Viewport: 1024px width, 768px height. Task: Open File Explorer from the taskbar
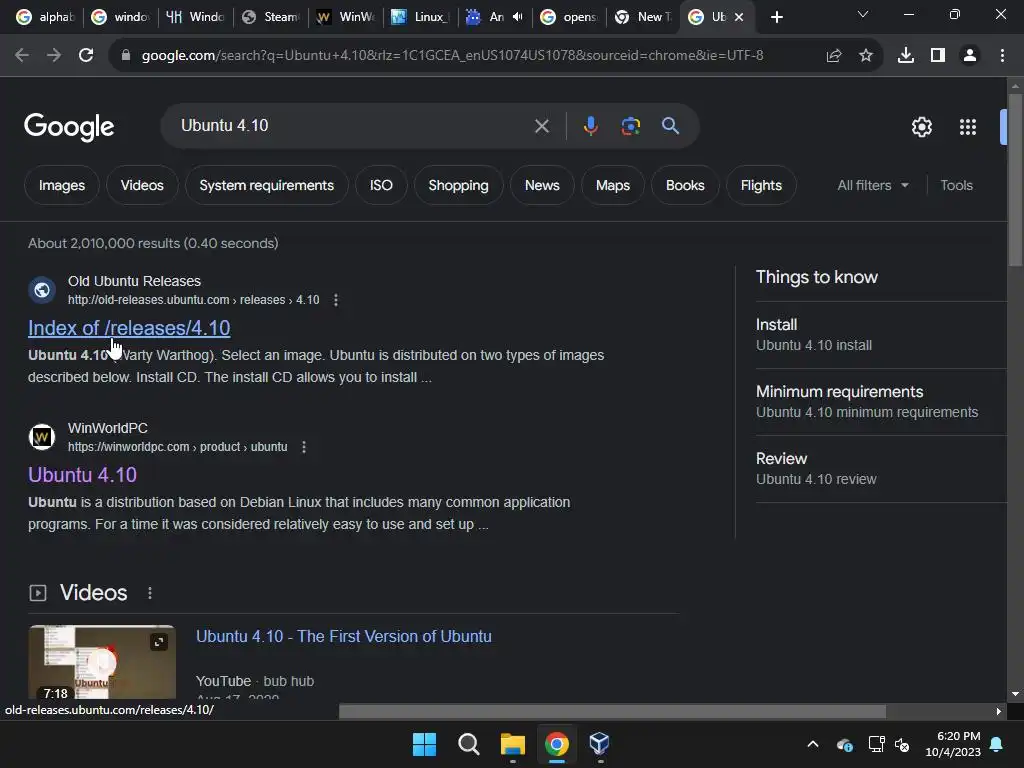pyautogui.click(x=513, y=744)
